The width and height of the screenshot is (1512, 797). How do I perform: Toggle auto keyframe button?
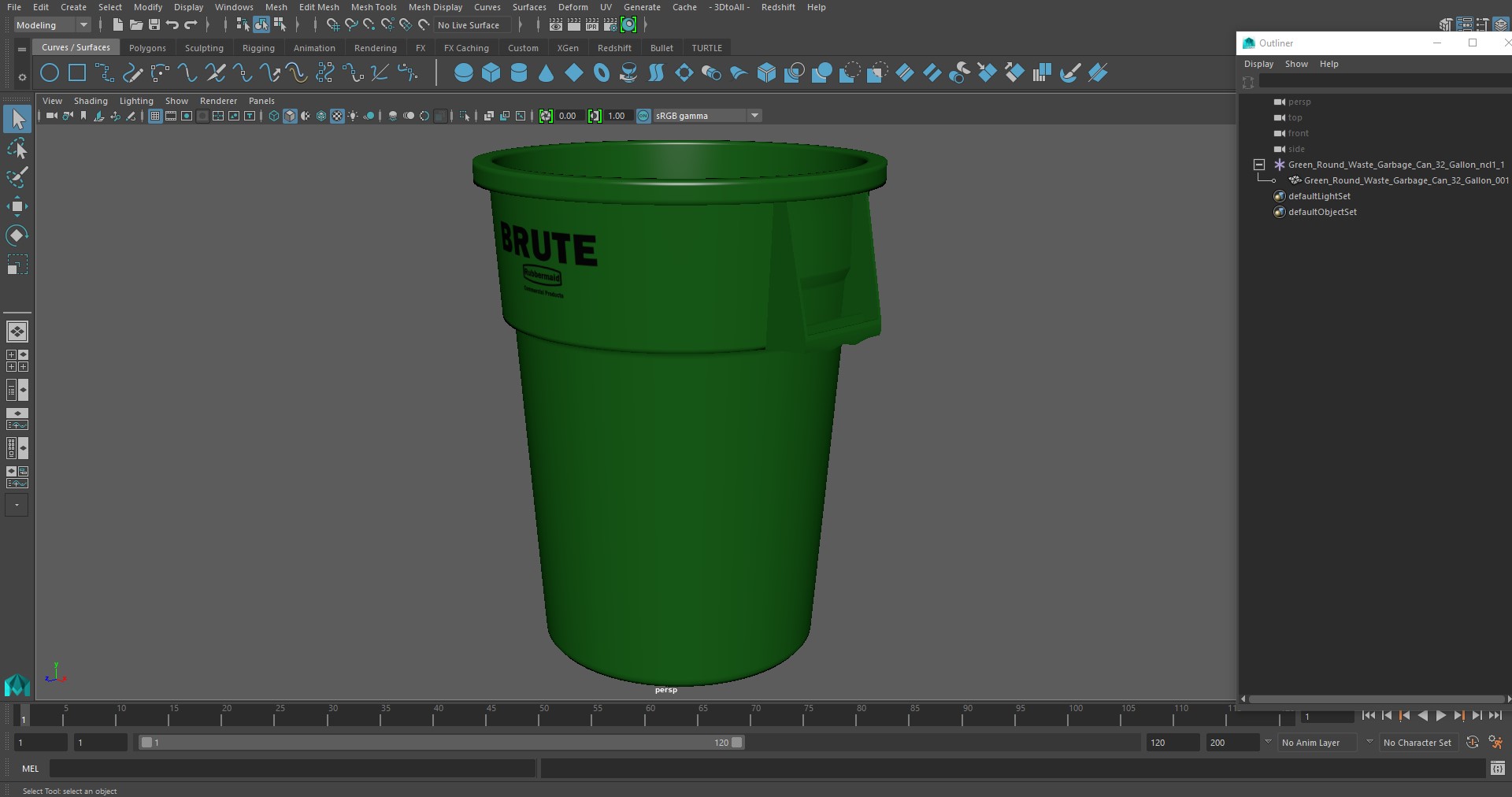[x=1473, y=742]
